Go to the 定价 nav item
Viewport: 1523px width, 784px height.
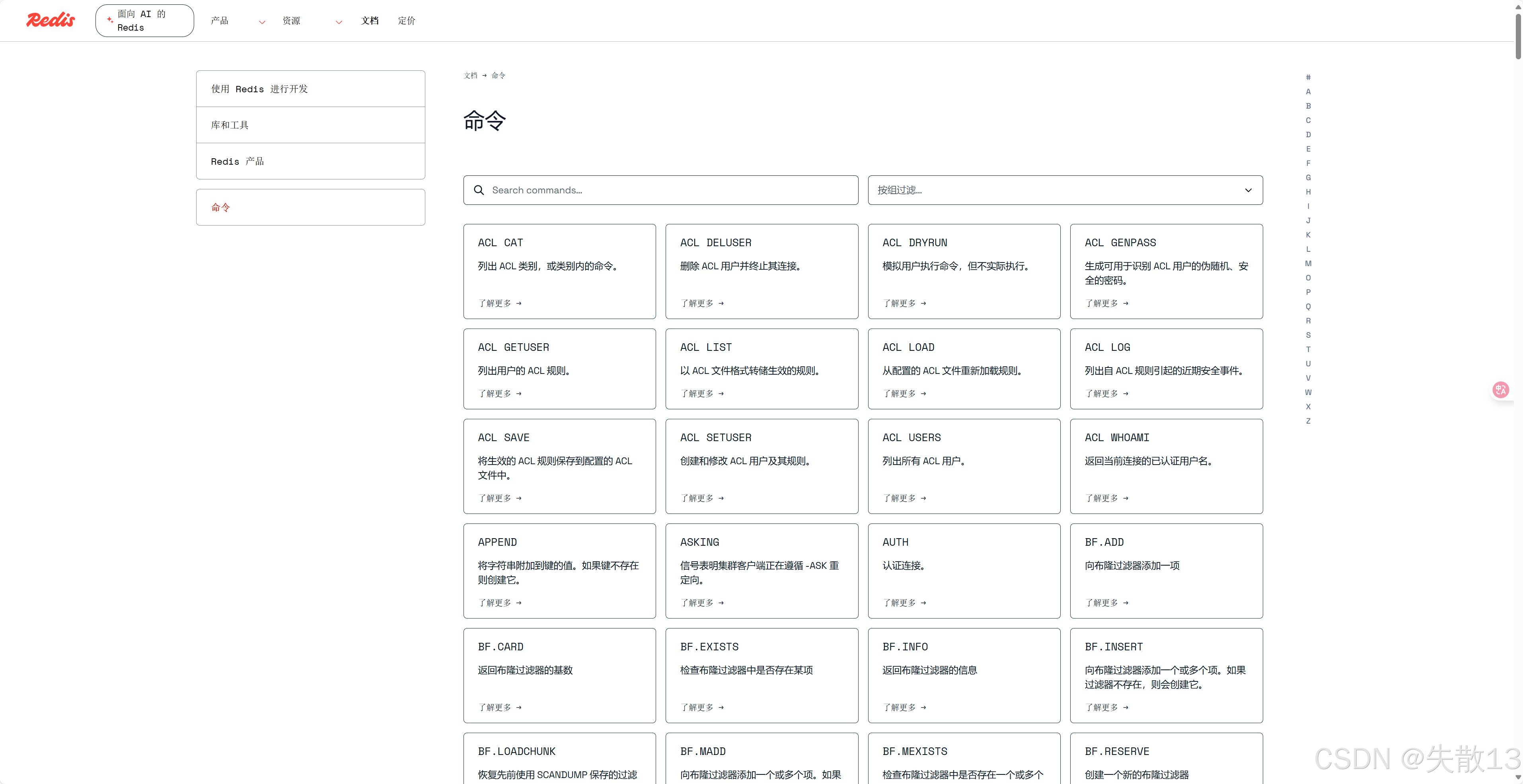coord(407,21)
